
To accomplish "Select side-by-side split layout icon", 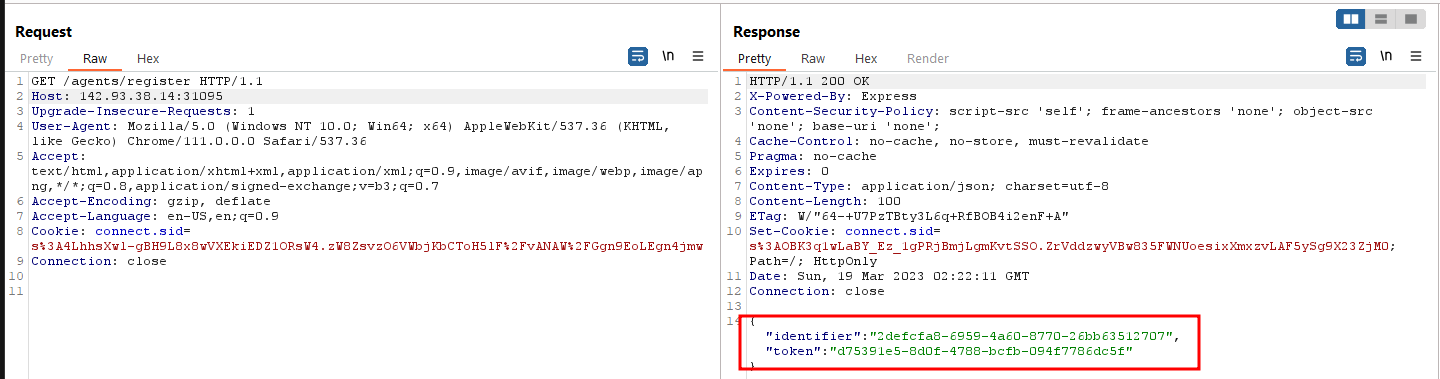I will pyautogui.click(x=1351, y=18).
